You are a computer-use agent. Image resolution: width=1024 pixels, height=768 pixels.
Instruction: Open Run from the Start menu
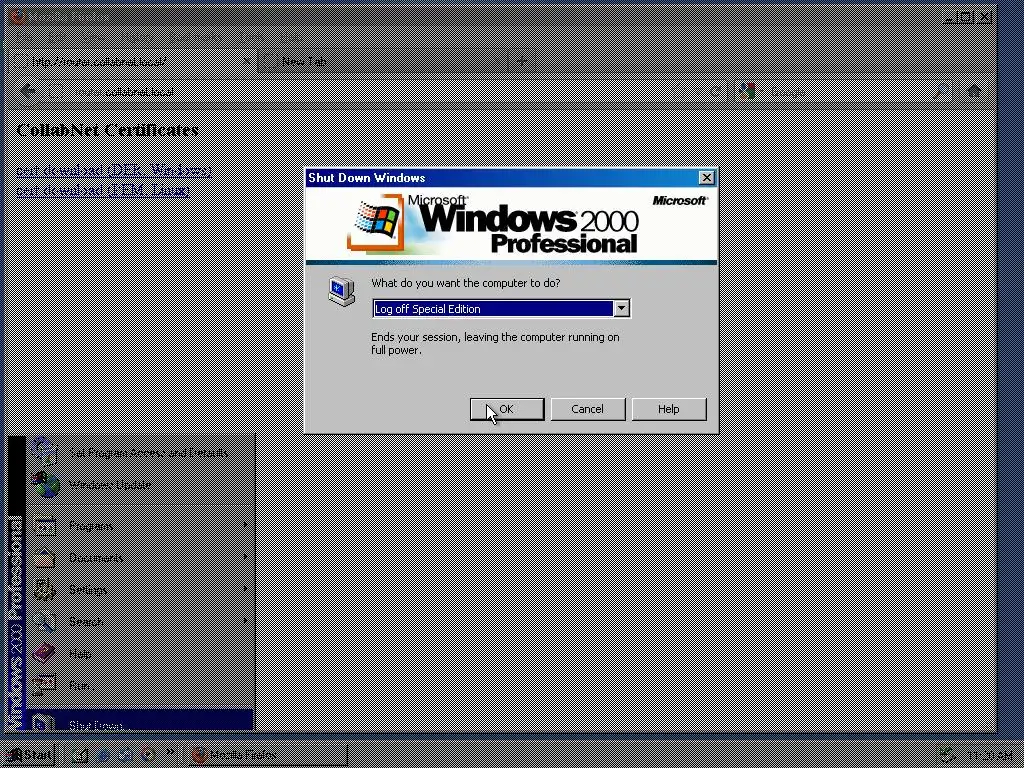pos(140,686)
